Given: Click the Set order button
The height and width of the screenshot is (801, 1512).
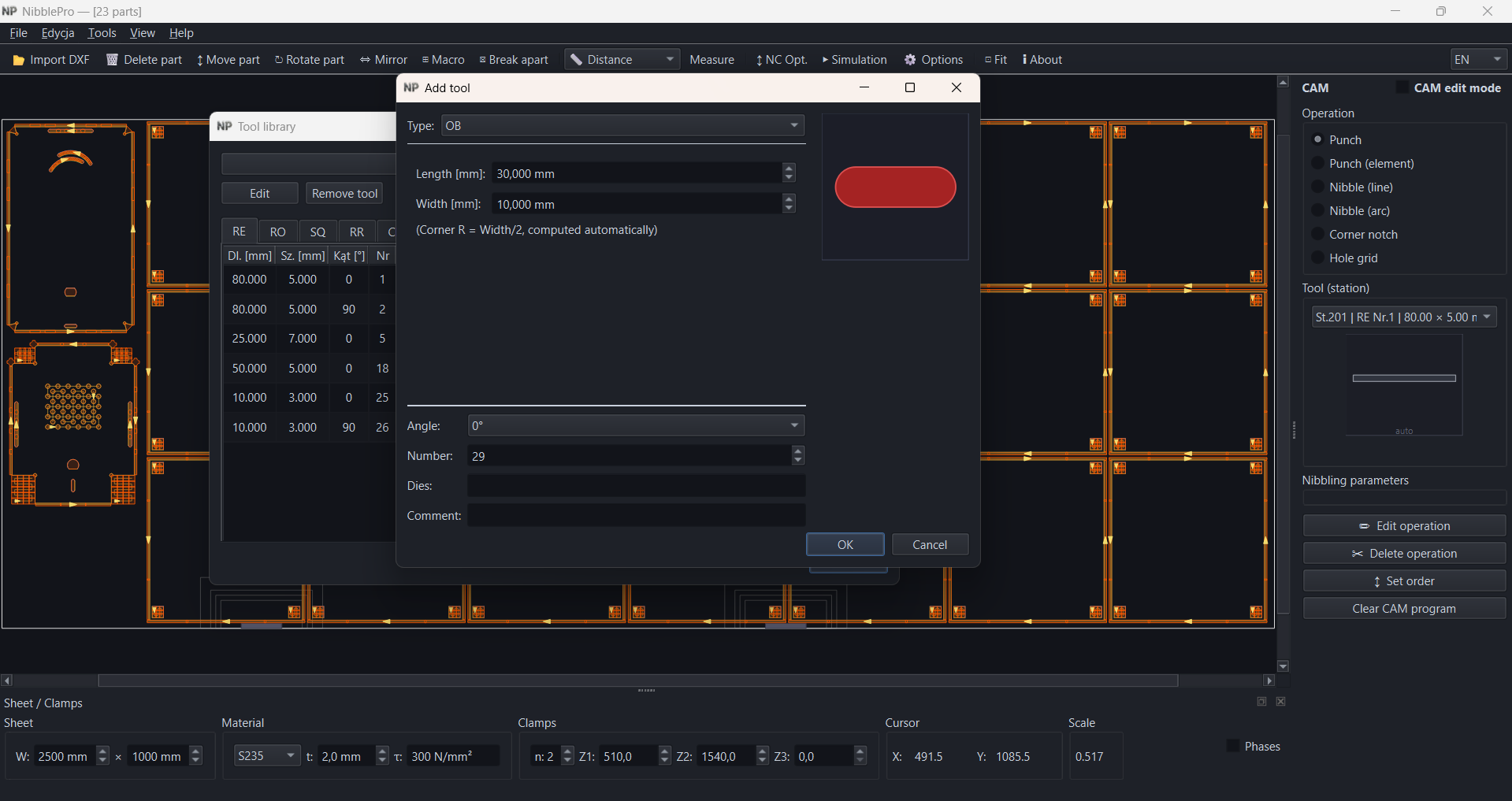Looking at the screenshot, I should tap(1404, 581).
